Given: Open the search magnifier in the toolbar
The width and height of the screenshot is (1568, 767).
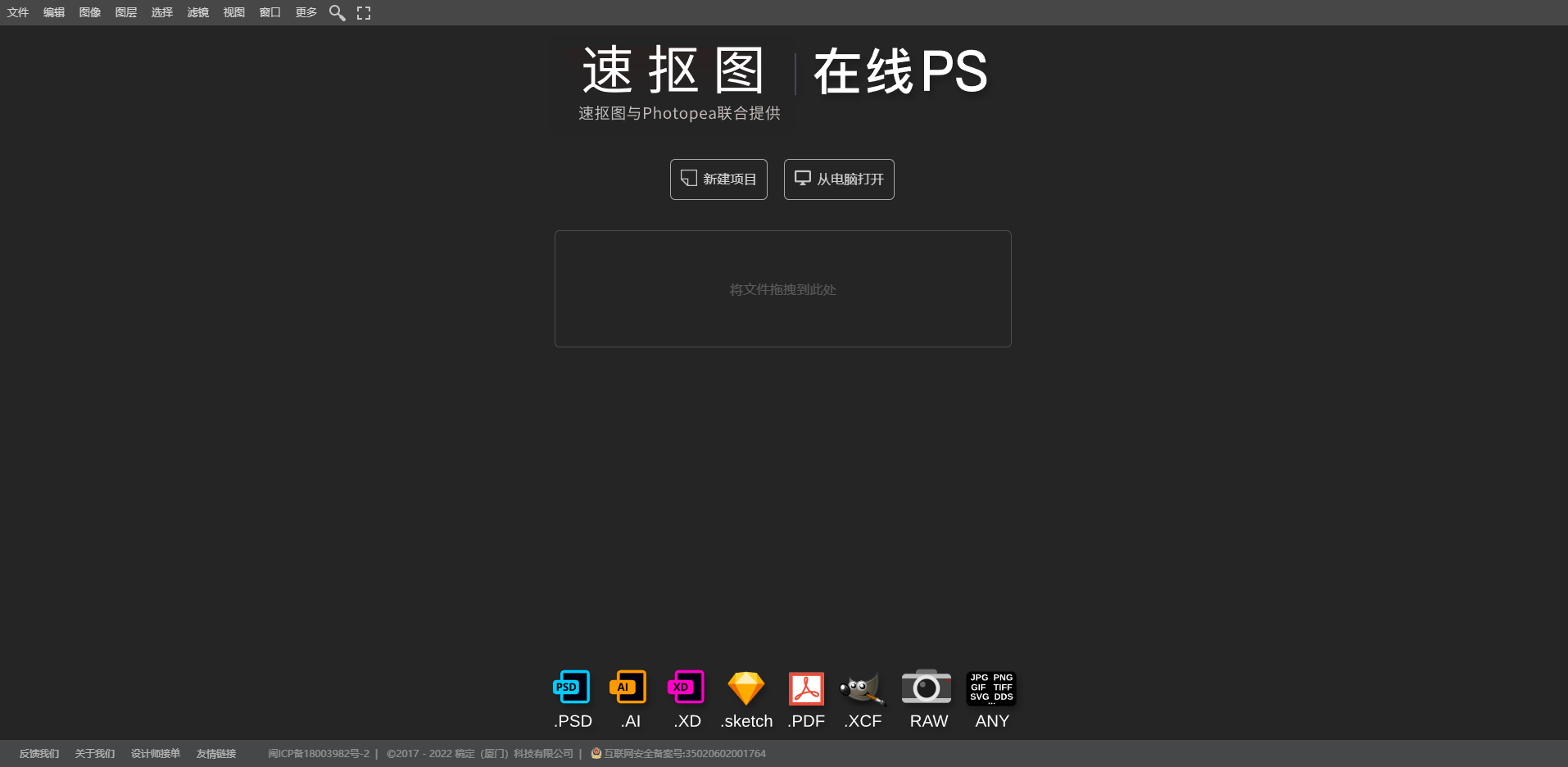Looking at the screenshot, I should [337, 12].
